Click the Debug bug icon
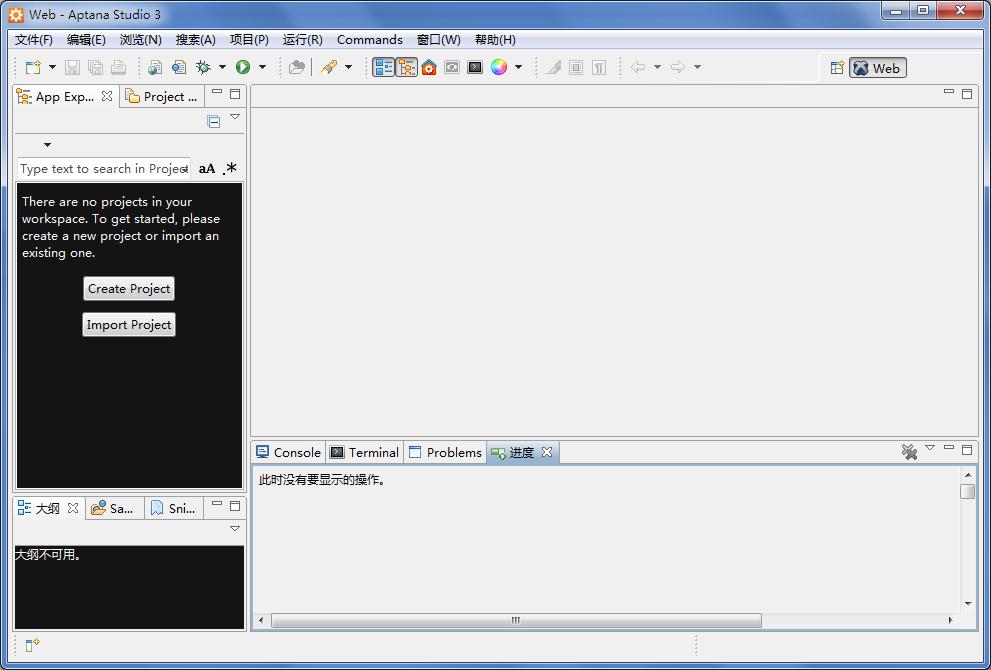 point(203,67)
